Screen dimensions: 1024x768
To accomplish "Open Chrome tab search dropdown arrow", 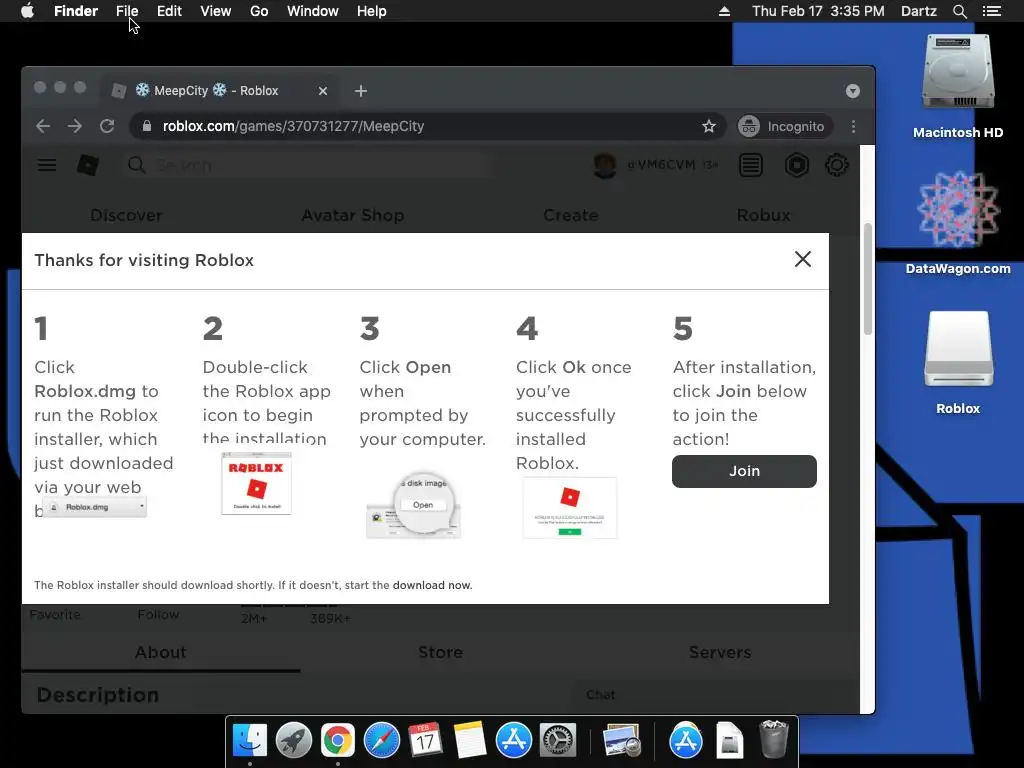I will [852, 91].
